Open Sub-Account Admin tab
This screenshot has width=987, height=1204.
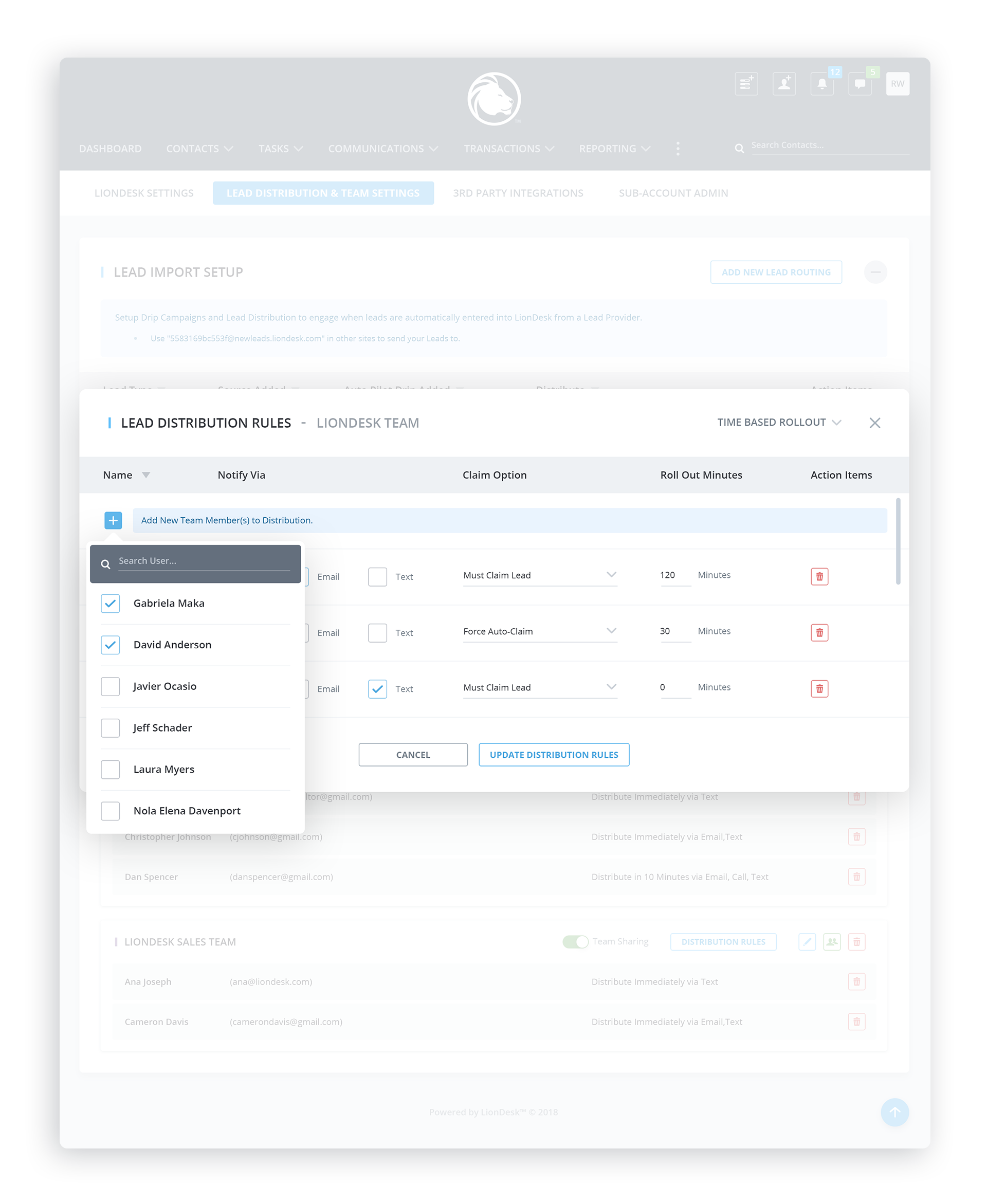point(673,193)
